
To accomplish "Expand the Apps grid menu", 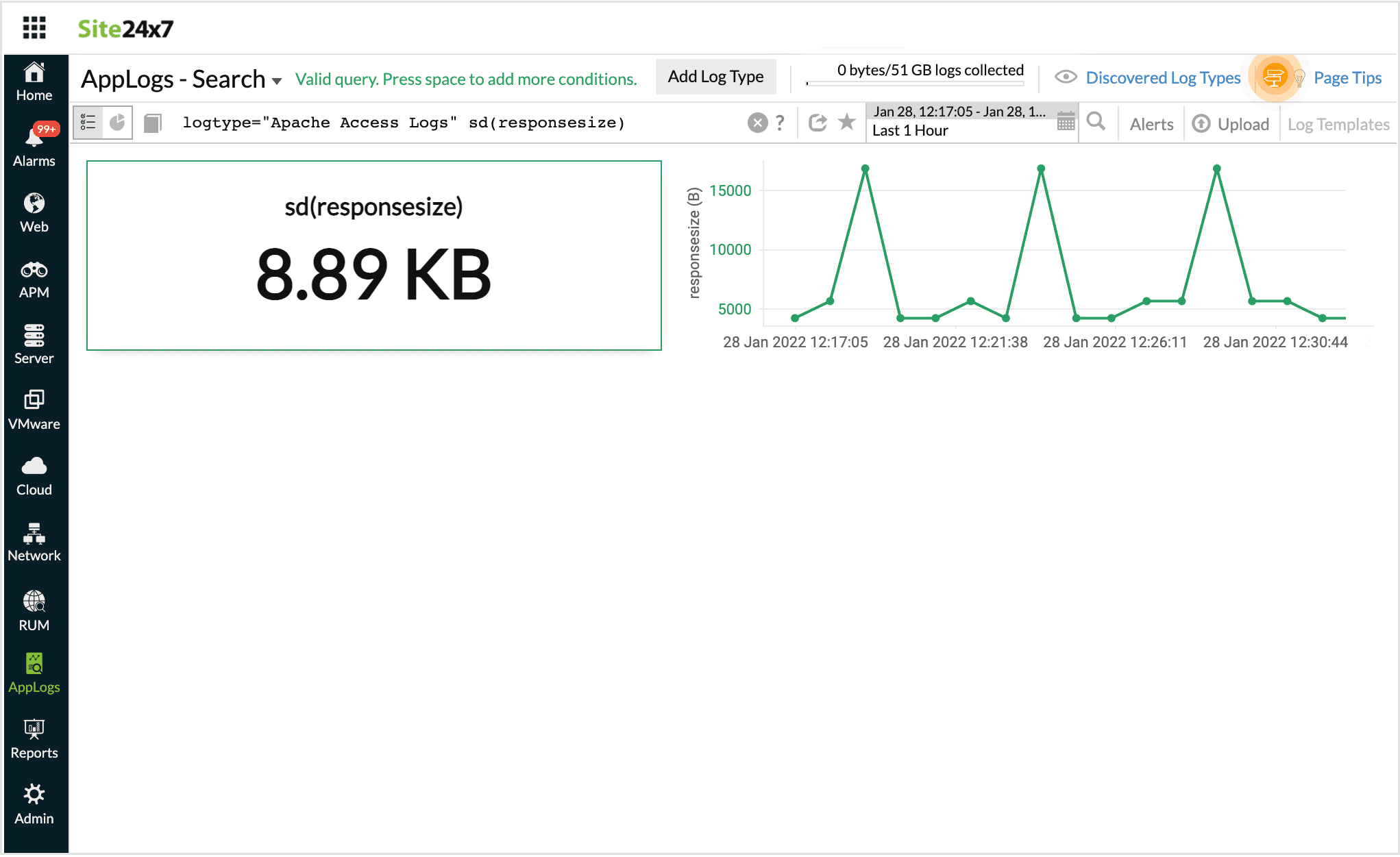I will [33, 28].
